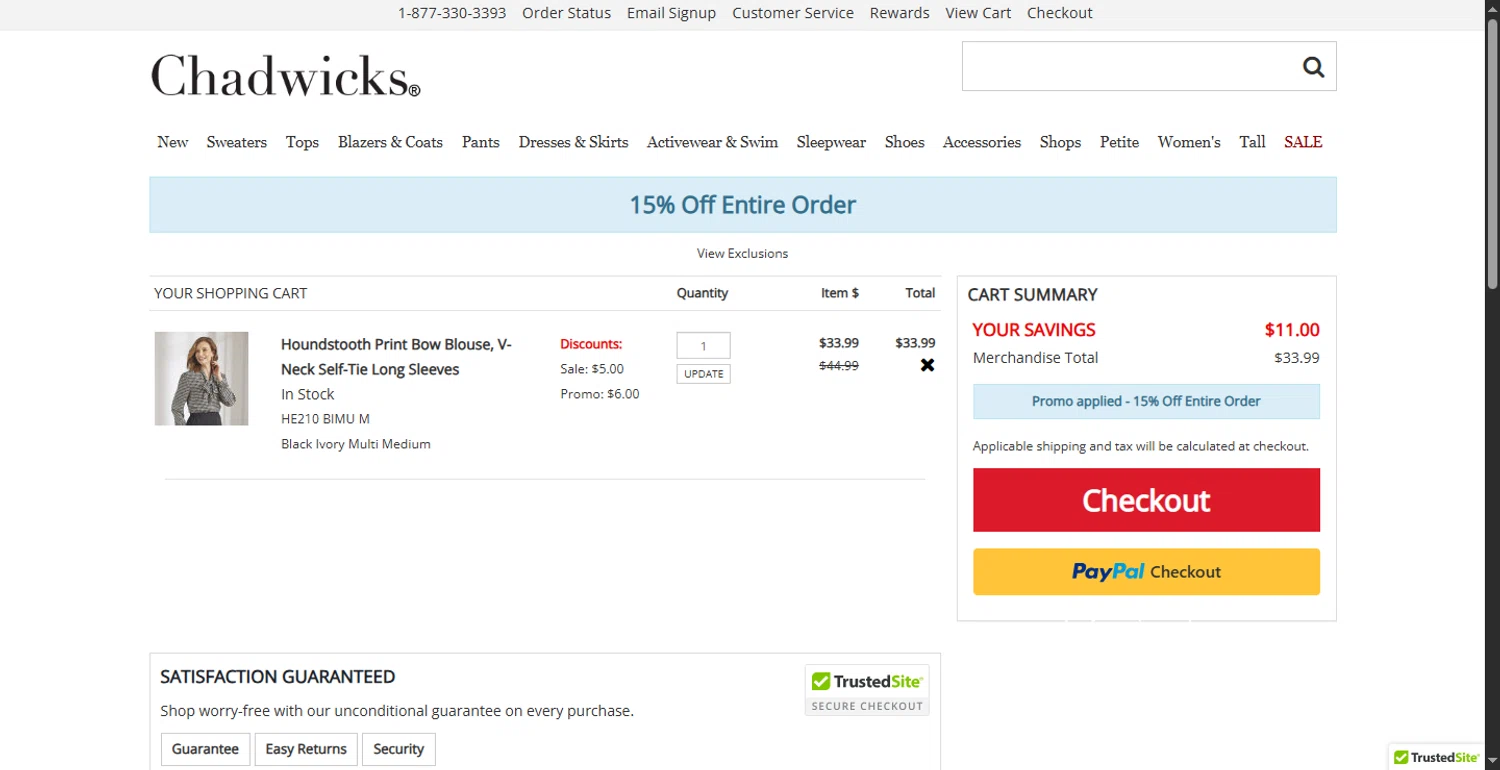Open the Sweaters category

[237, 142]
